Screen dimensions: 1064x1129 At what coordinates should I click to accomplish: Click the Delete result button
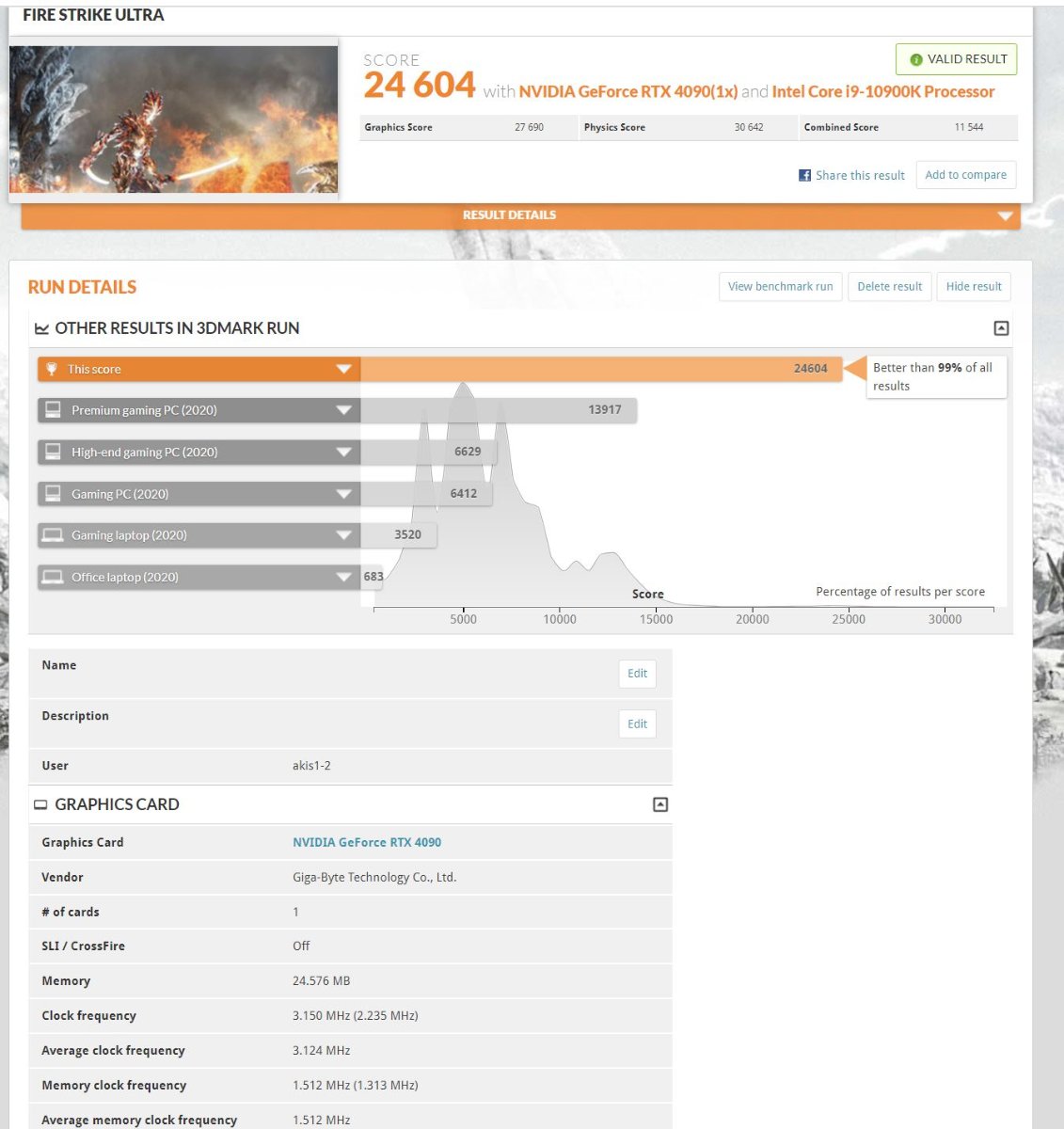tap(889, 287)
